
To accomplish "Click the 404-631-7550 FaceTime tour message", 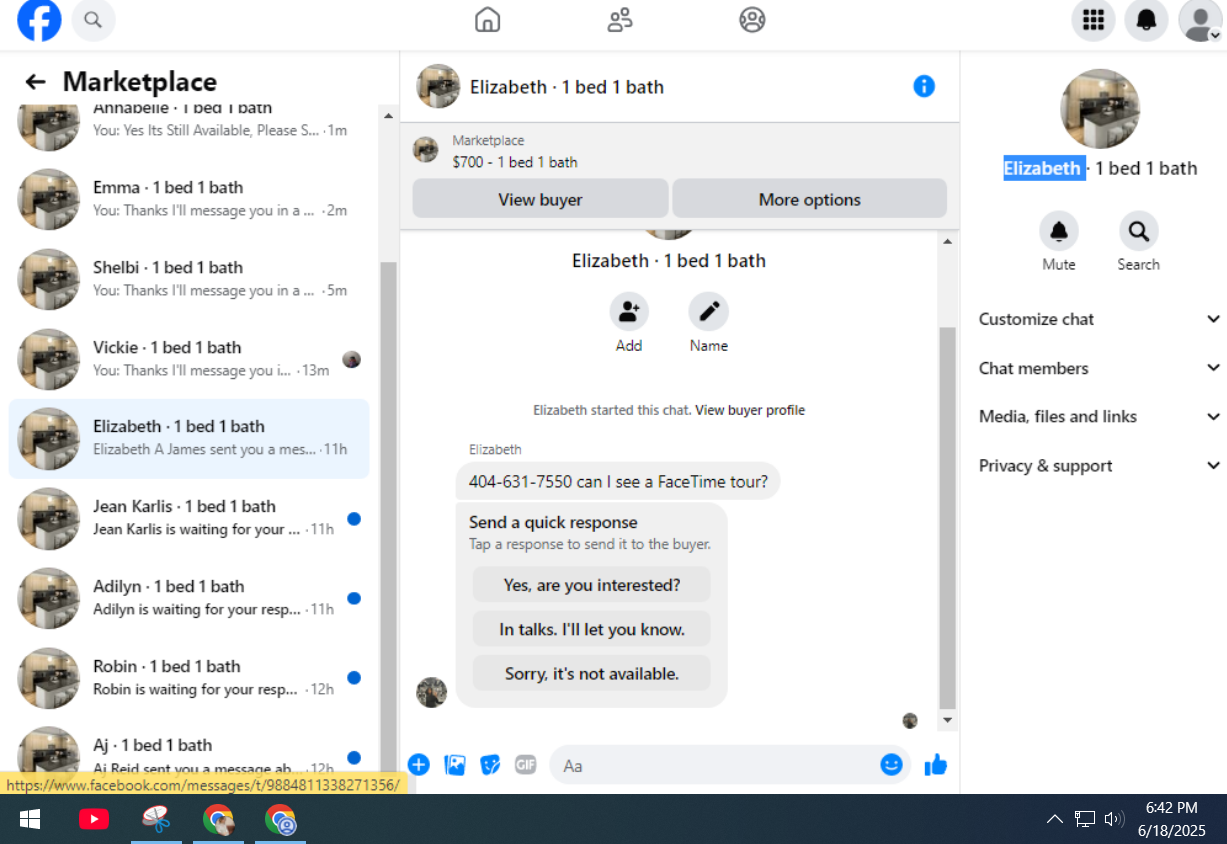I will (618, 481).
